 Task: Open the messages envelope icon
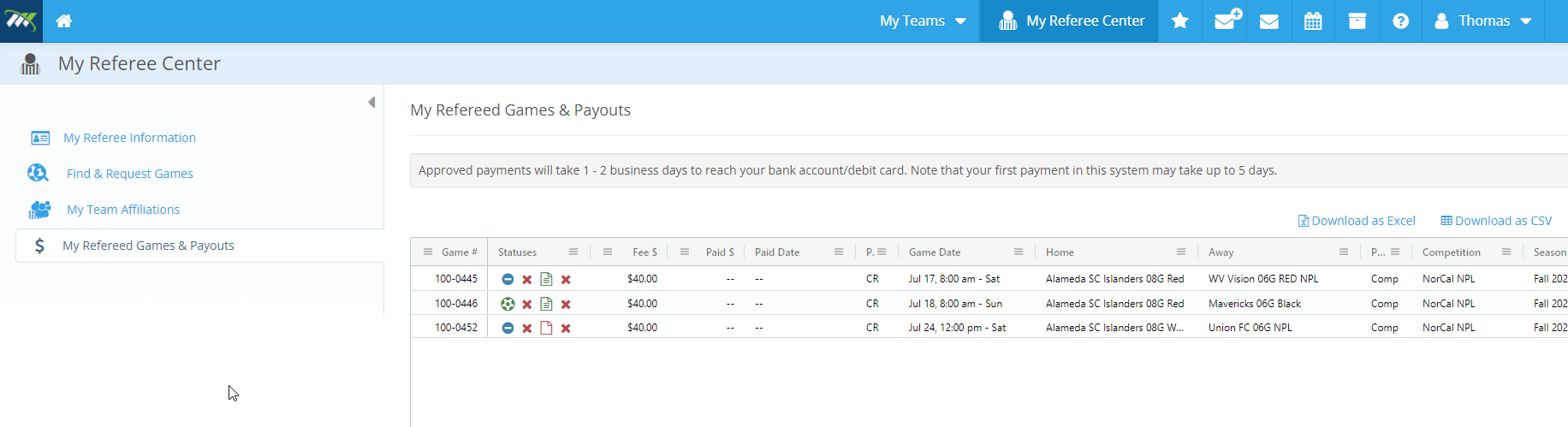click(1269, 21)
